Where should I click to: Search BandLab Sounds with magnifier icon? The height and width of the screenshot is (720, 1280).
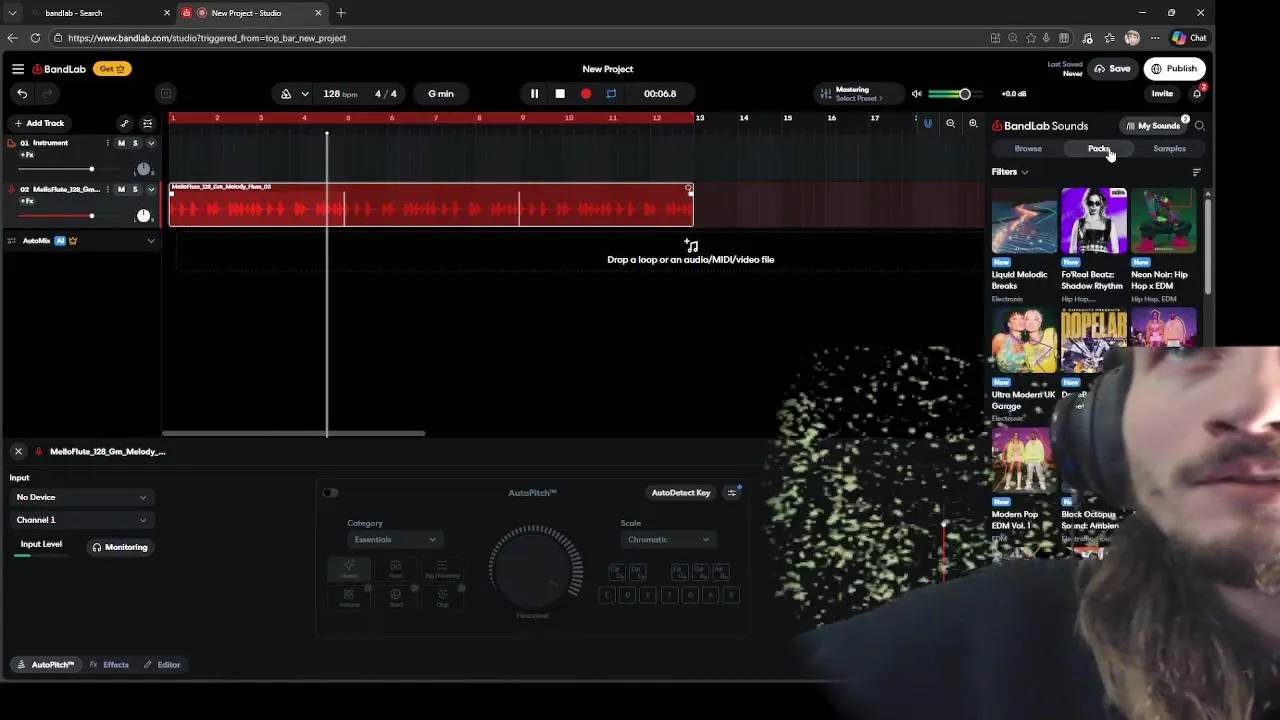point(1200,126)
